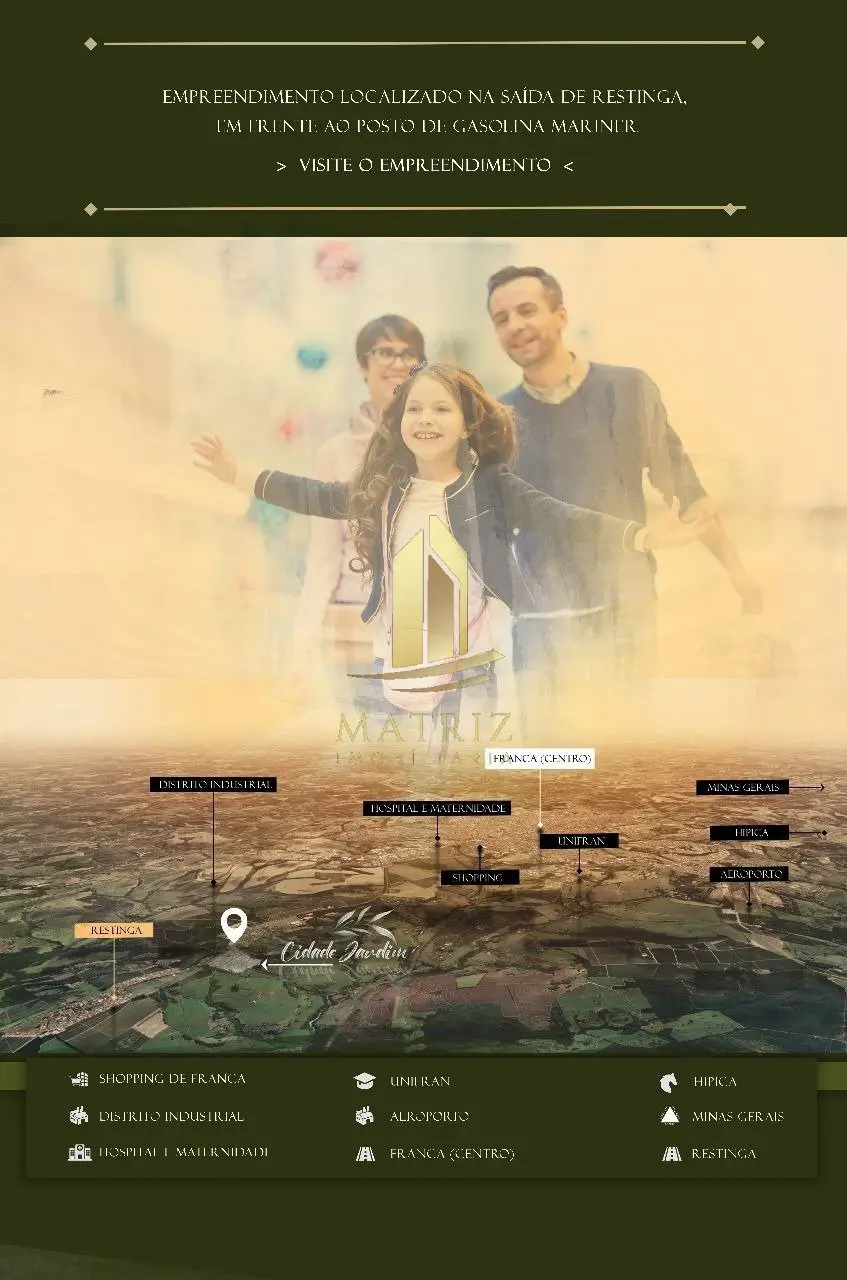847x1280 pixels.
Task: Click the Aeroporto legend icon
Action: (364, 1116)
